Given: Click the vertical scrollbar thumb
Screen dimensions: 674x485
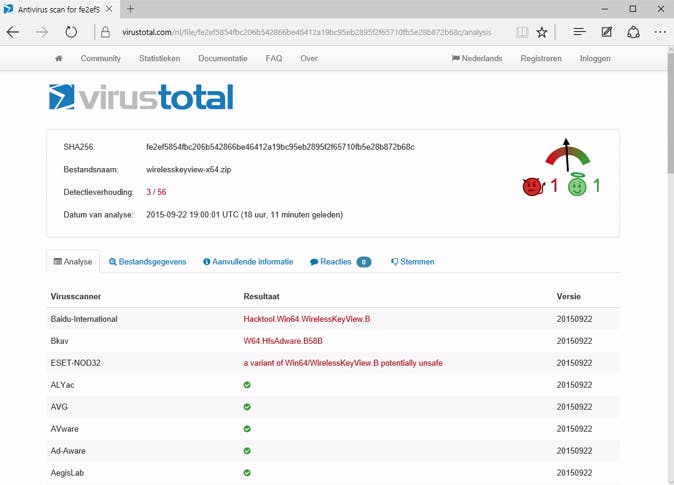Looking at the screenshot, I should (x=670, y=113).
